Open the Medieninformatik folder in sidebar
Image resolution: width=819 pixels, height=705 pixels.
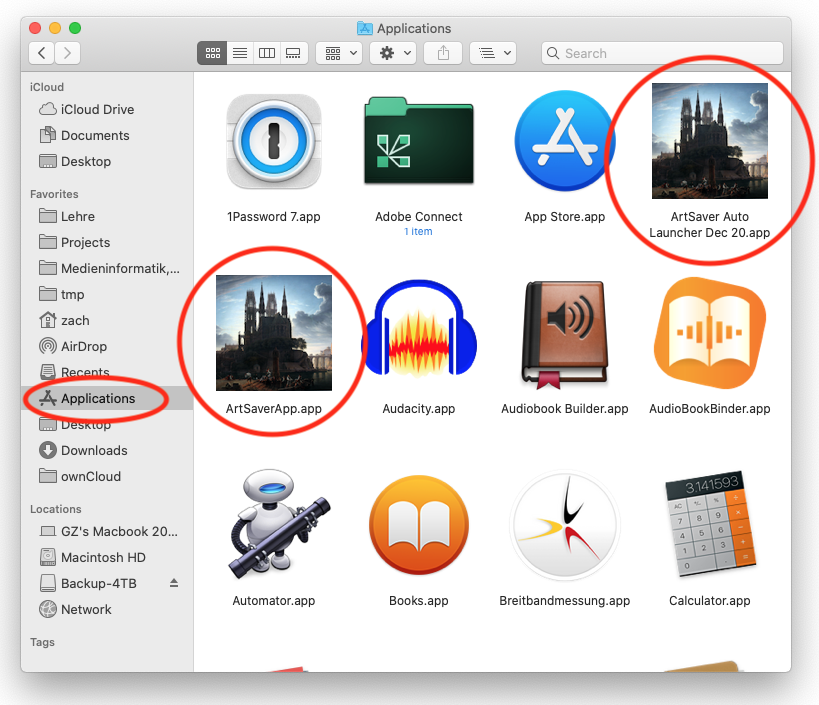pyautogui.click(x=109, y=268)
